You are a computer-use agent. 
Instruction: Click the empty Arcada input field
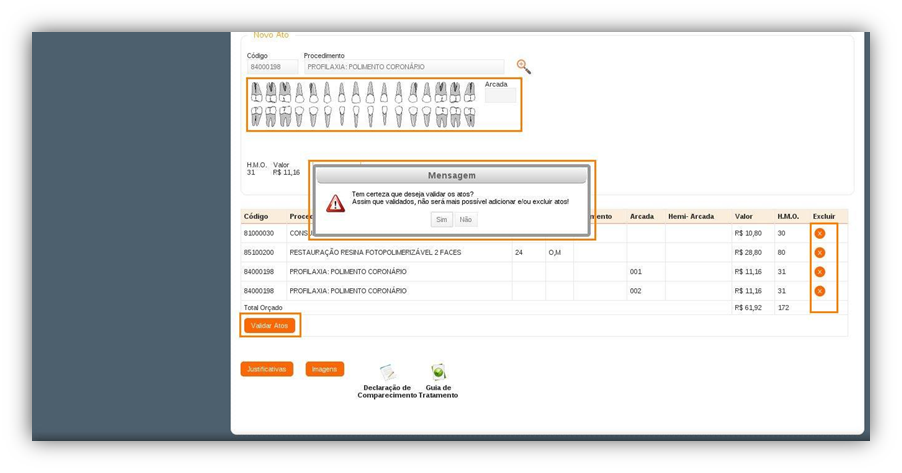tap(500, 96)
